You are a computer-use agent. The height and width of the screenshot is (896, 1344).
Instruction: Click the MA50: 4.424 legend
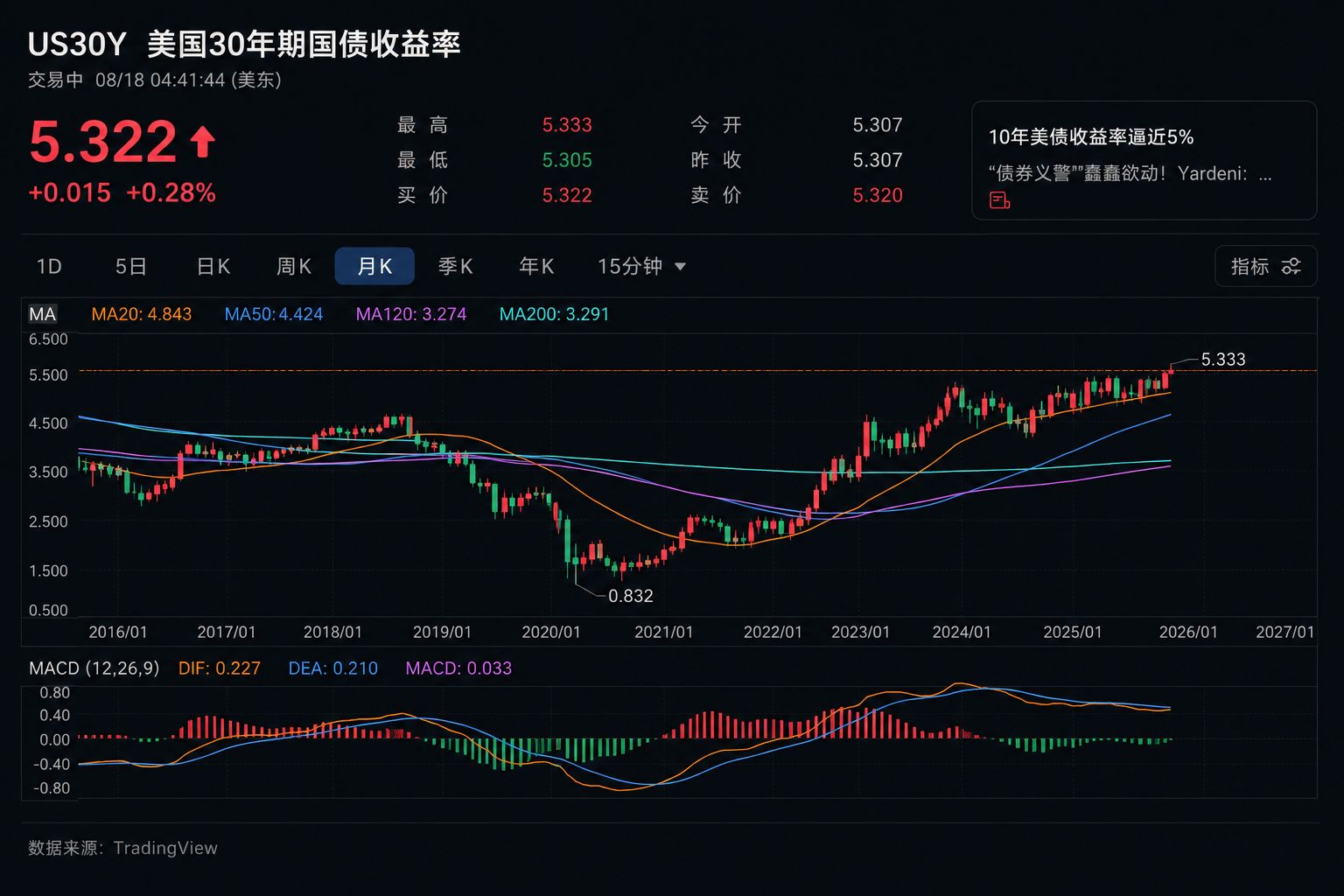point(273,314)
